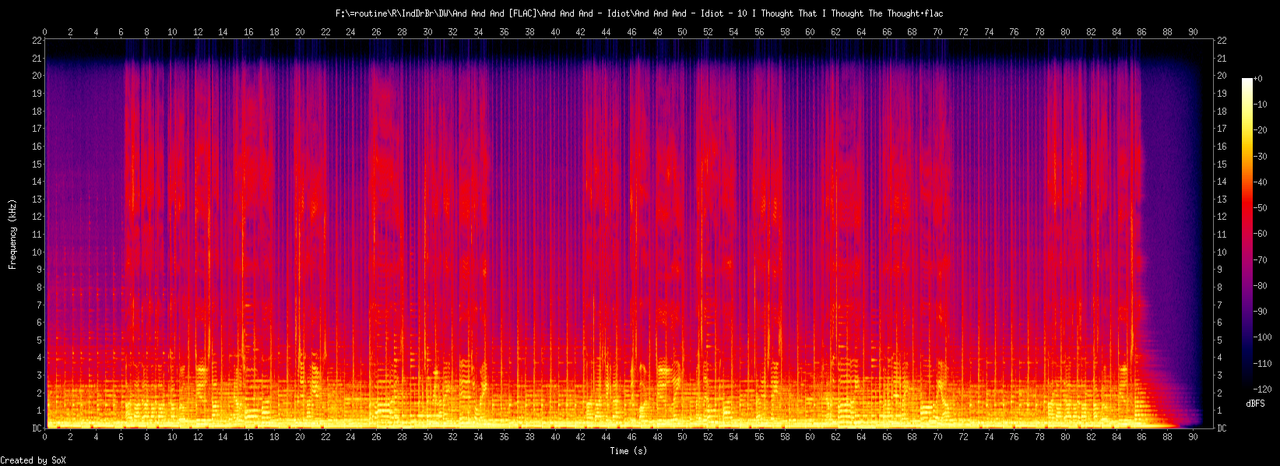Click the "-50" value on the dBFS scale

[x=1261, y=208]
